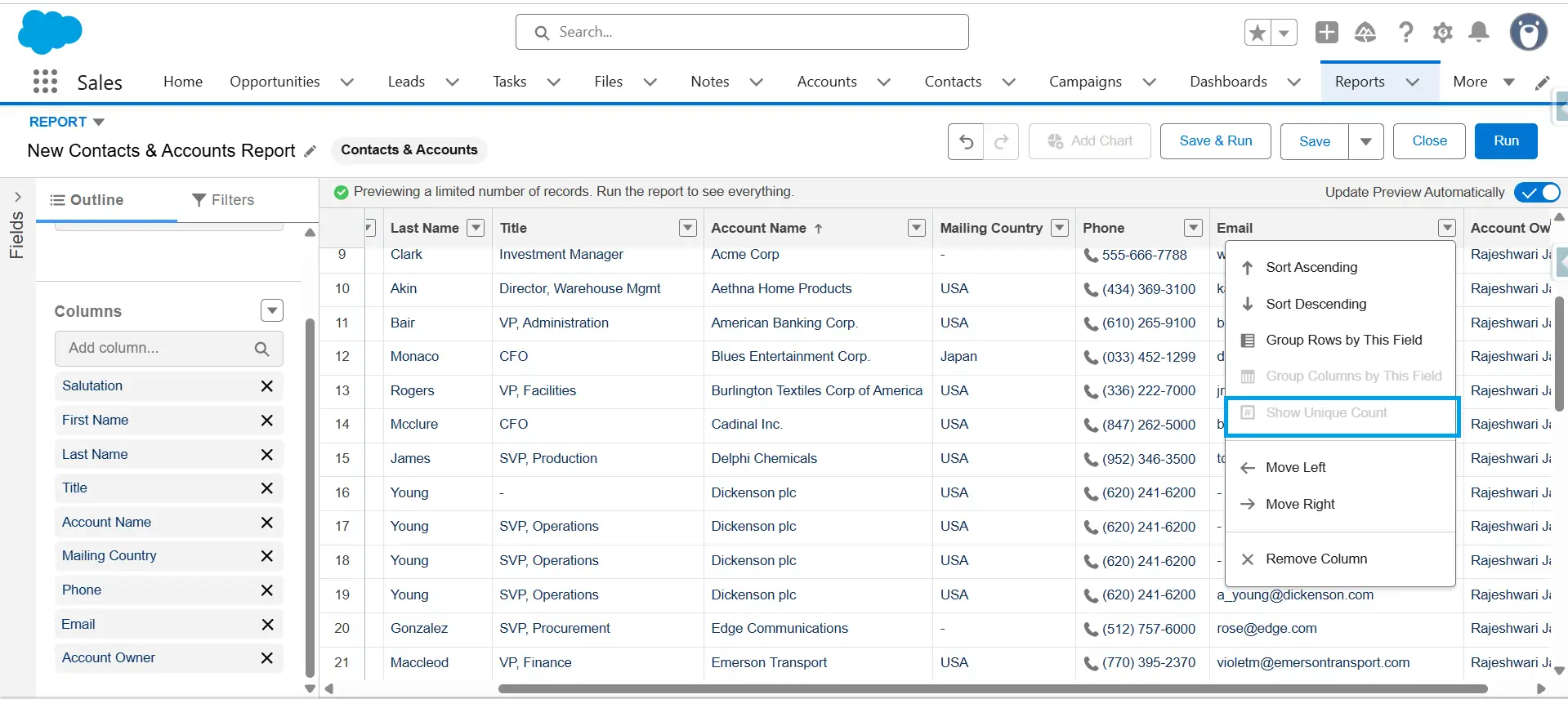Open the user profile avatar
The height and width of the screenshot is (708, 1568).
[x=1529, y=33]
